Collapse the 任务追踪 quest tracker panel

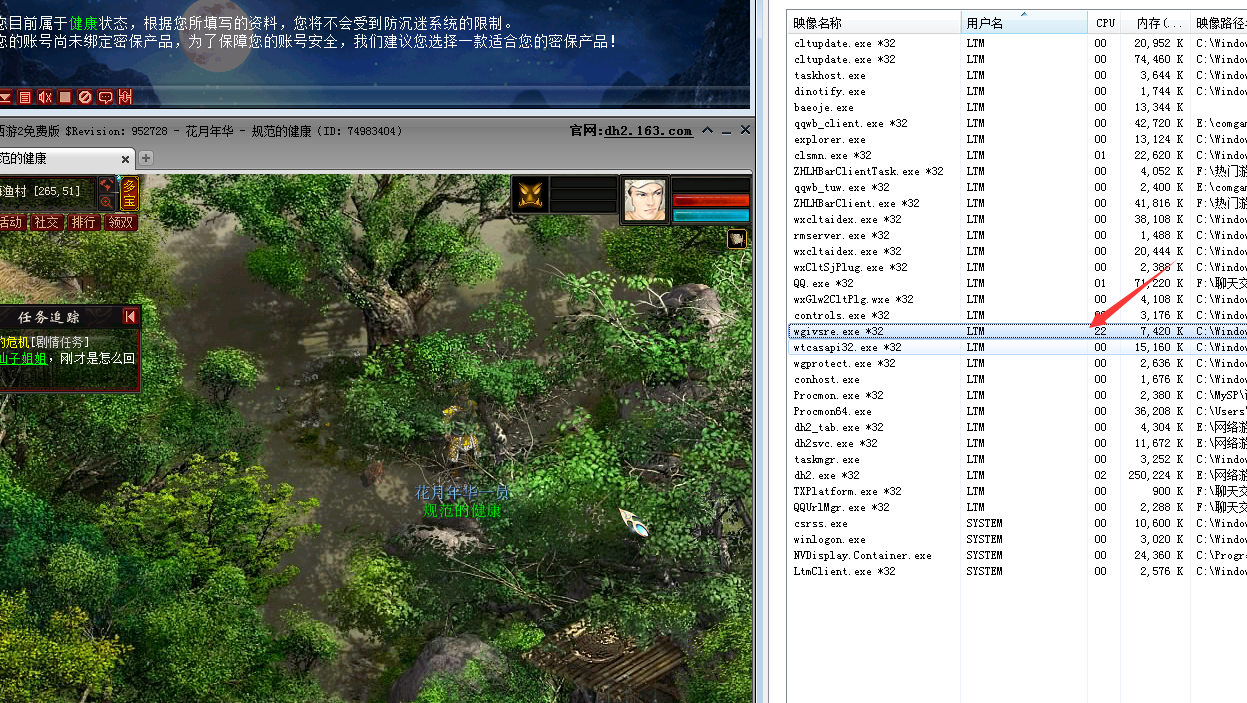(130, 316)
